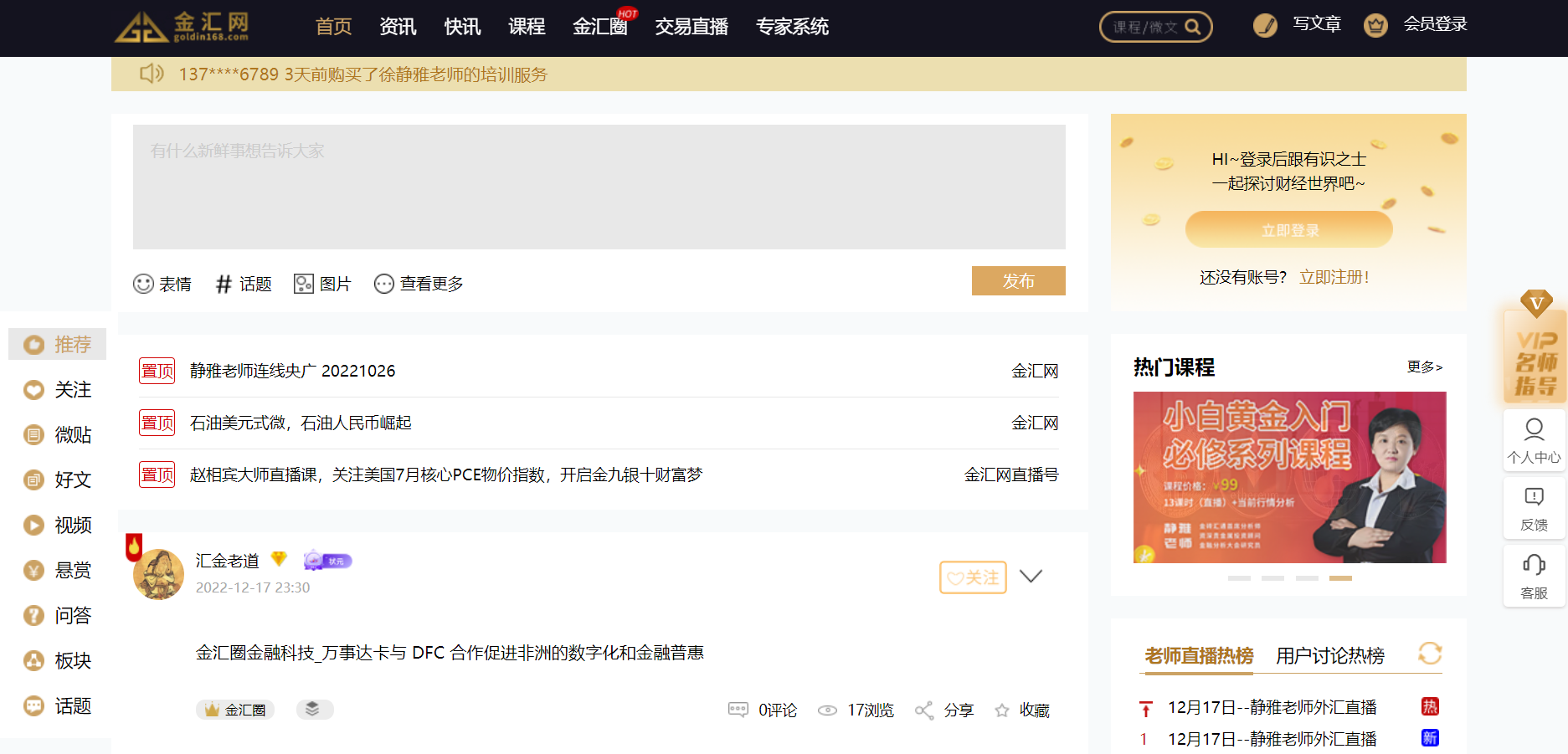Click the 课程/微文 search field
1568x754 pixels.
[1145, 27]
